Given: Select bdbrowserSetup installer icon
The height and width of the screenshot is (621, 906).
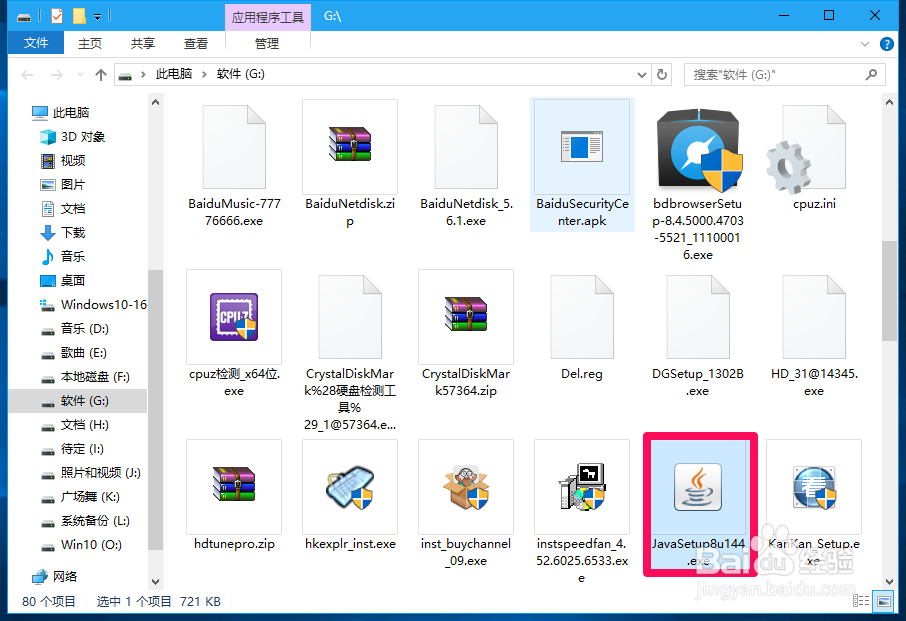Looking at the screenshot, I should coord(698,150).
